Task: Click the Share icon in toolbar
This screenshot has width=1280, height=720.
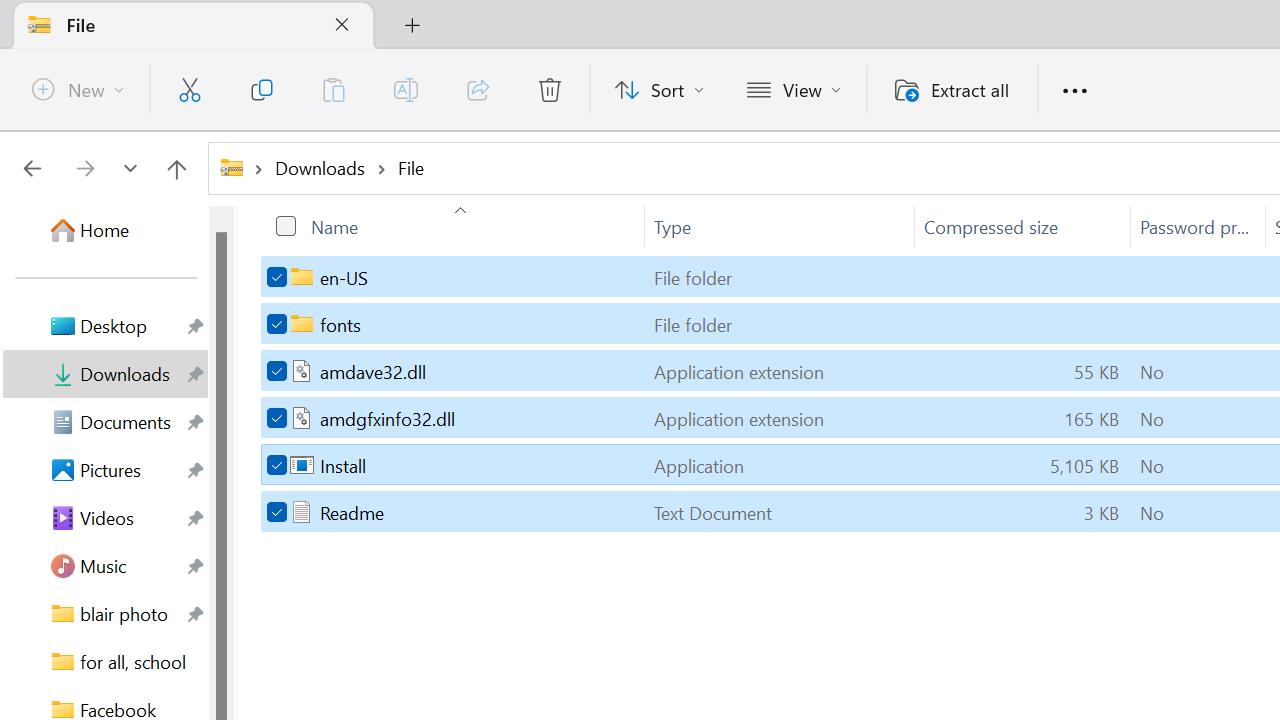Action: 477,90
